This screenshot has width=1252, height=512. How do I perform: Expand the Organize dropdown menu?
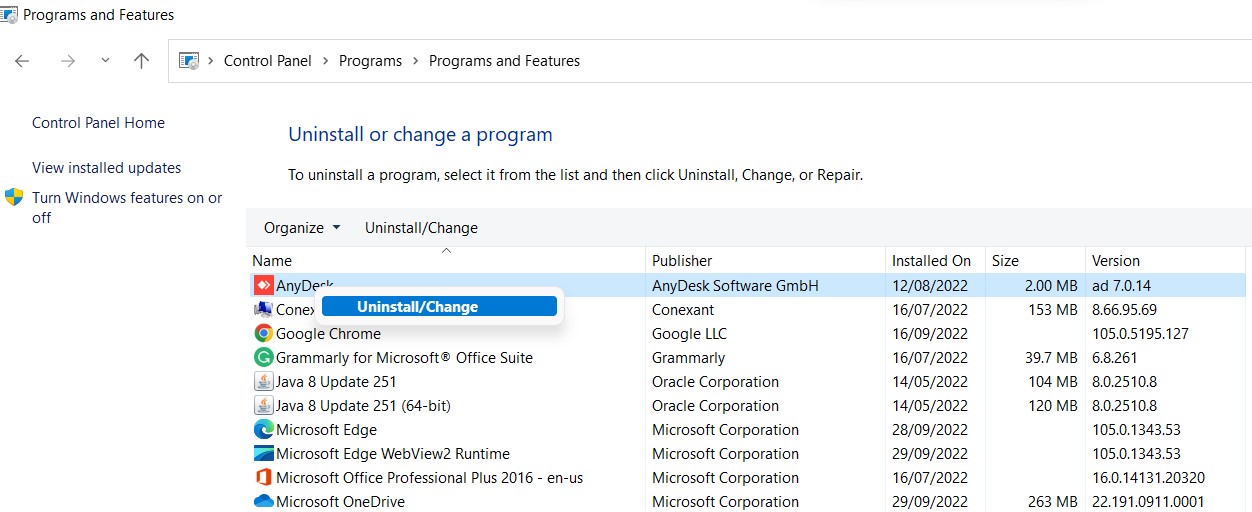pos(302,228)
